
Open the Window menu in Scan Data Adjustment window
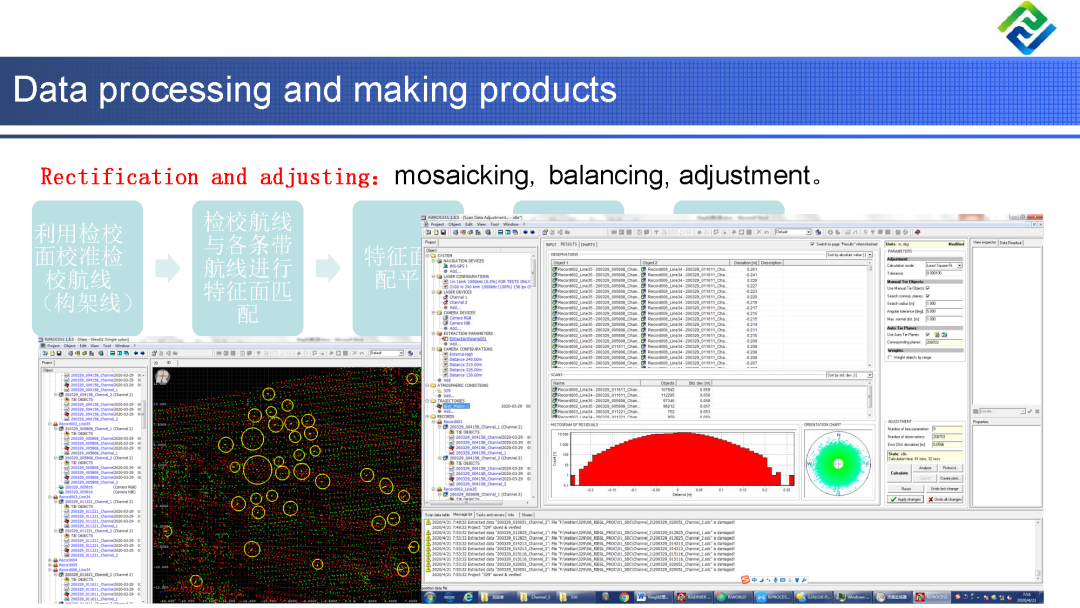coord(511,224)
